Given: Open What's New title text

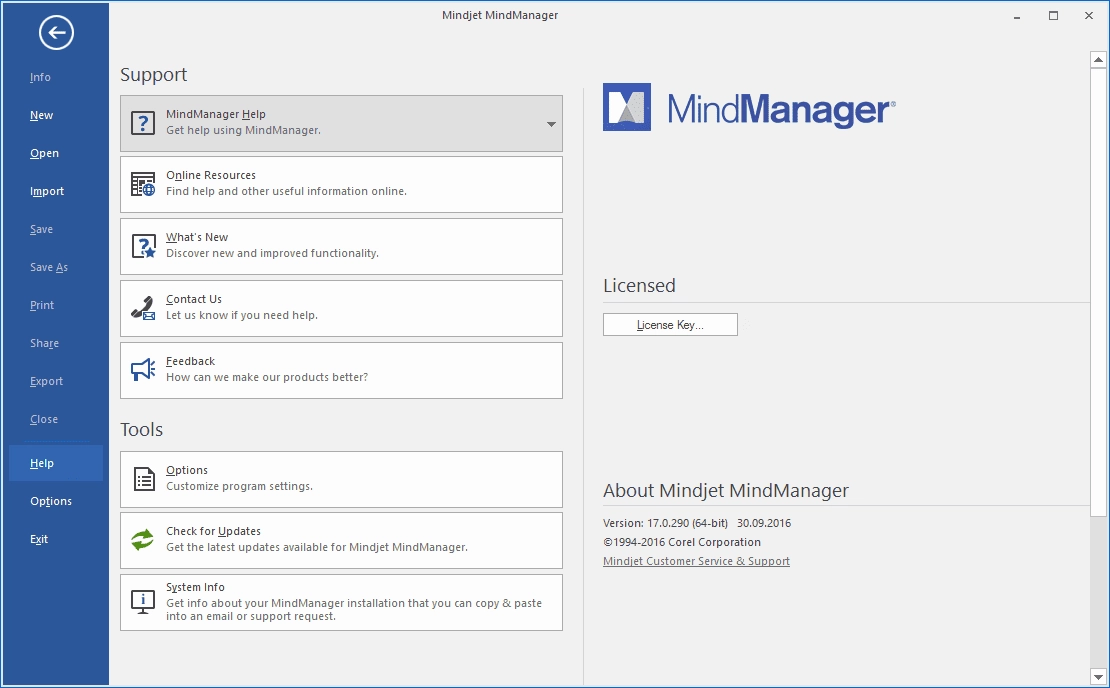Looking at the screenshot, I should pyautogui.click(x=197, y=237).
